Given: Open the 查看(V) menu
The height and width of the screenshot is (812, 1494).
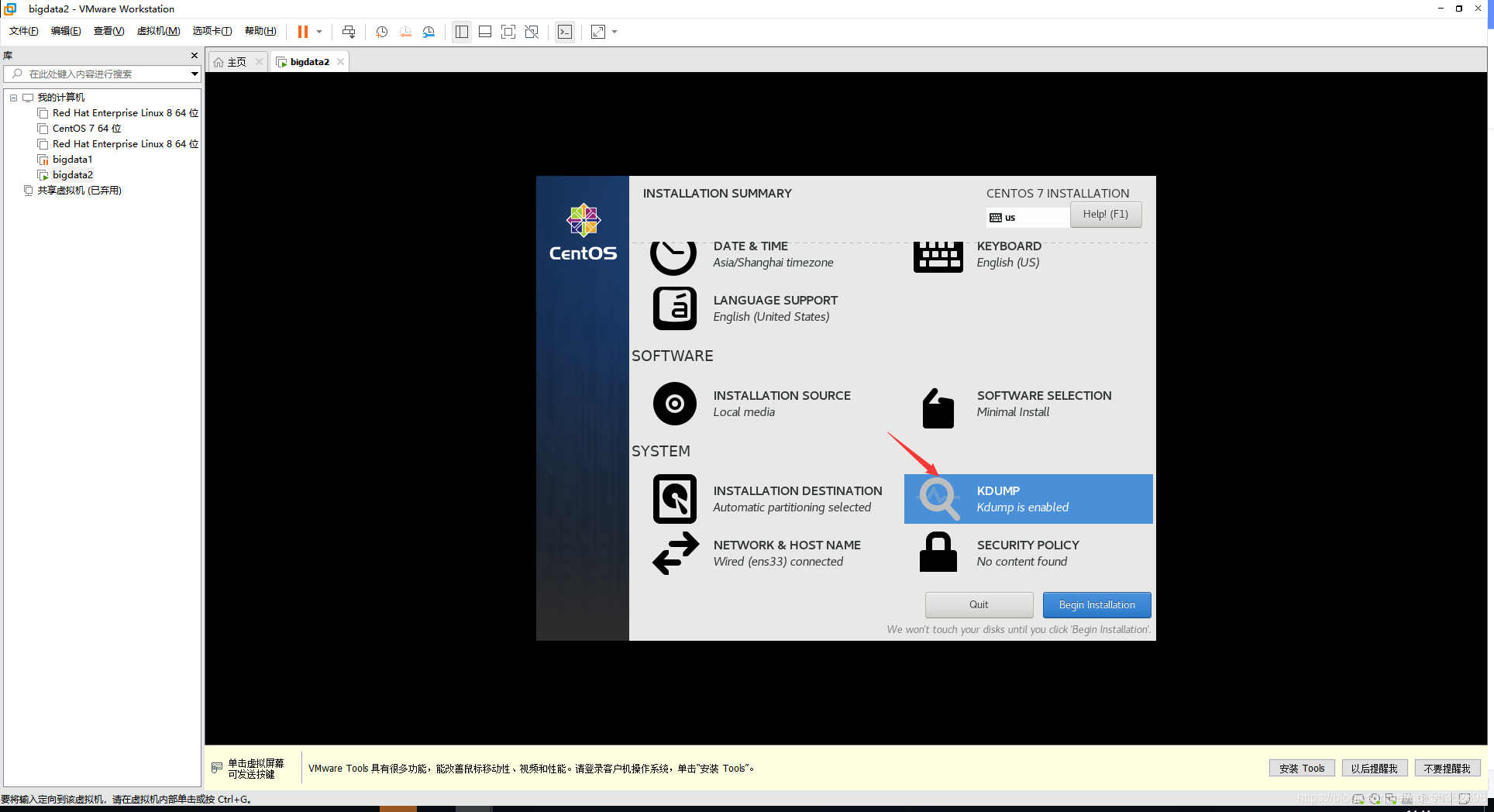Looking at the screenshot, I should [108, 31].
